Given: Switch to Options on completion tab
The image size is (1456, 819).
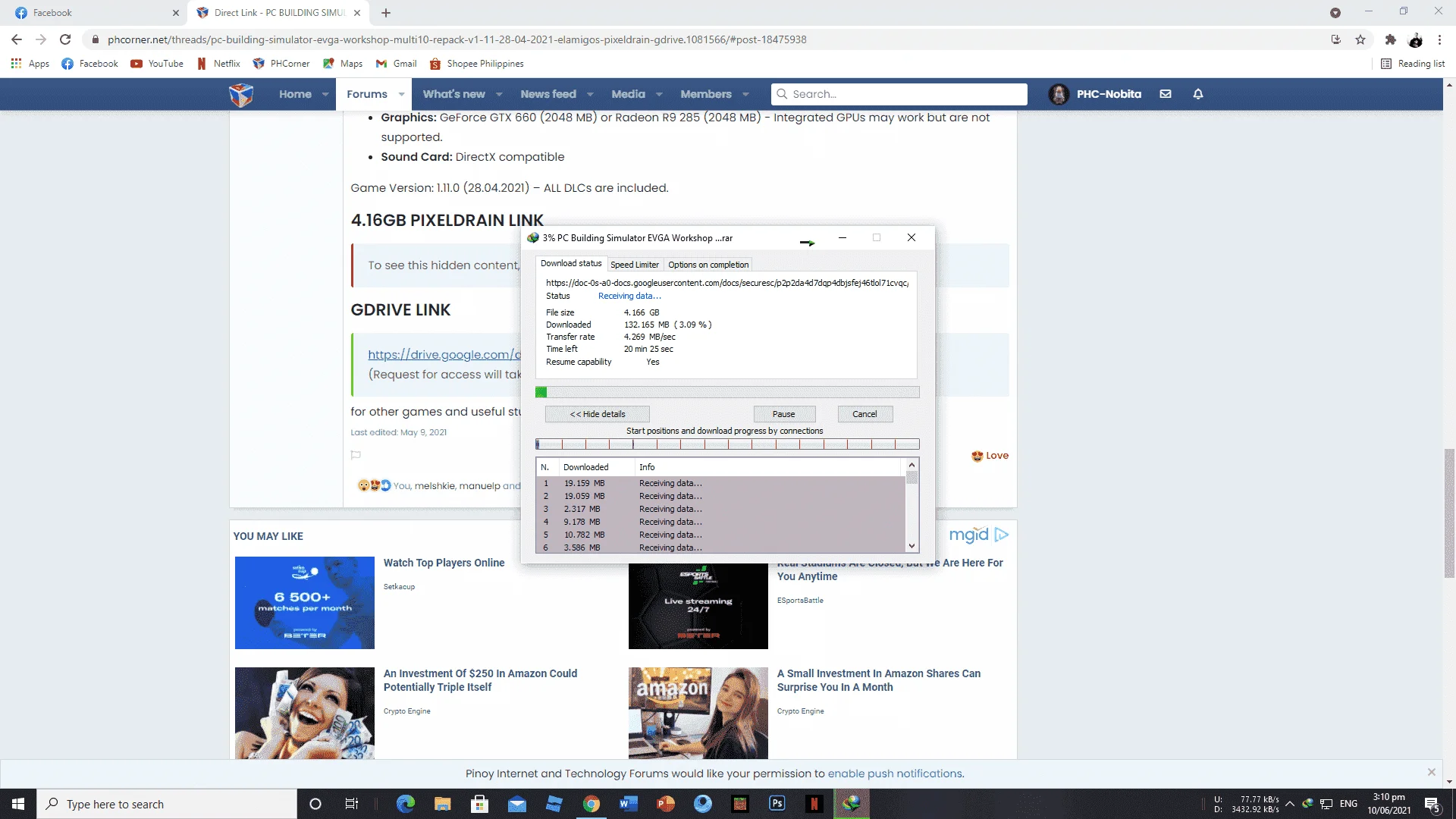Looking at the screenshot, I should 708,265.
